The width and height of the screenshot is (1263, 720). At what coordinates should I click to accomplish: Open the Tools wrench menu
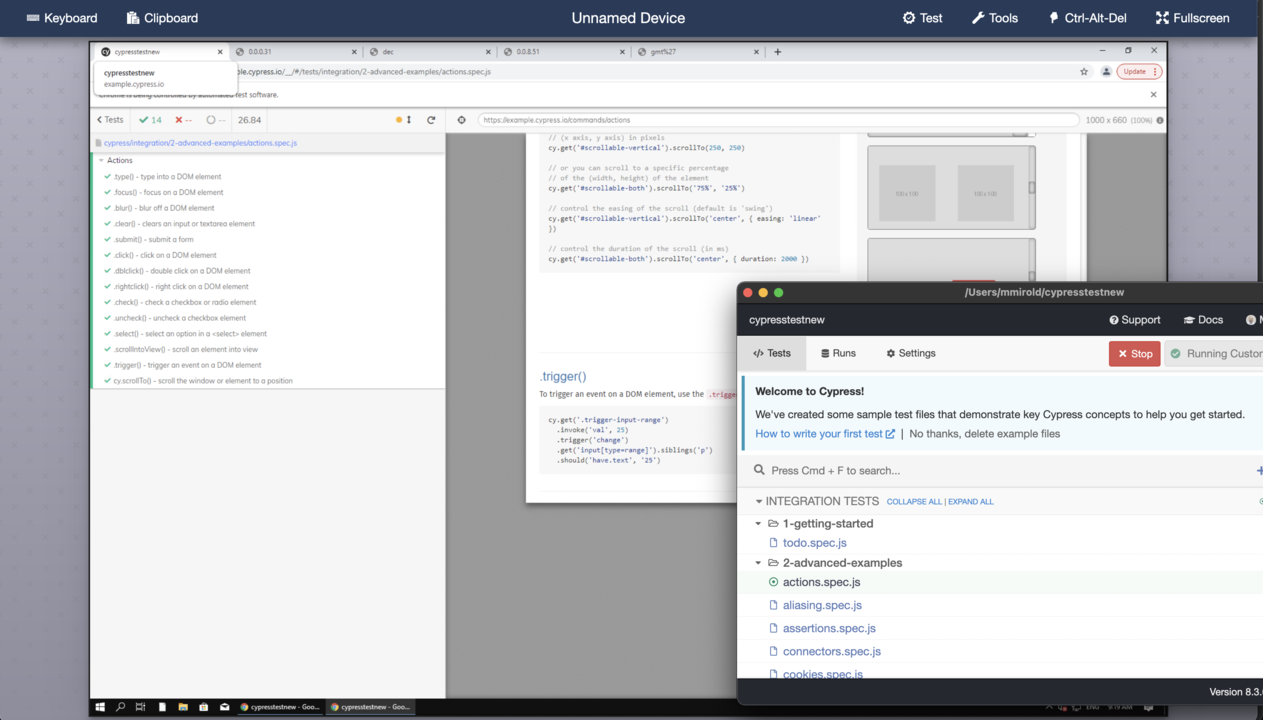click(994, 18)
